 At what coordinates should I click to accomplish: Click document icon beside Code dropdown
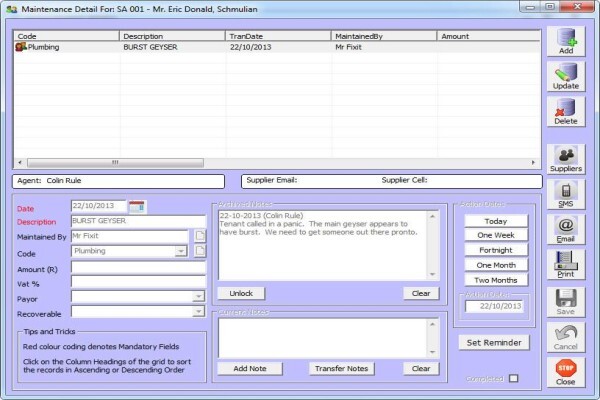click(x=200, y=251)
